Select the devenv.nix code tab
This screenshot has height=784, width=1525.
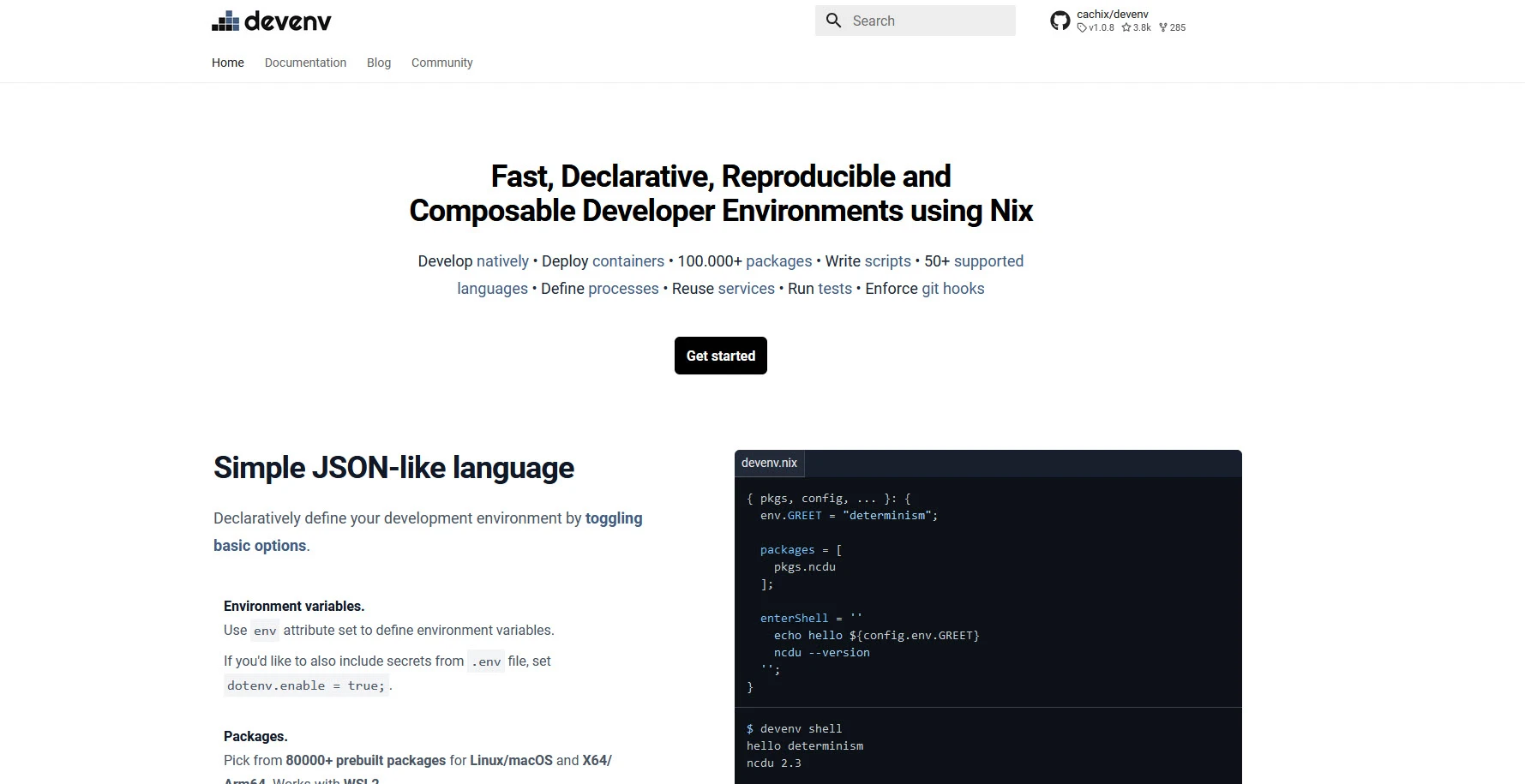[769, 463]
